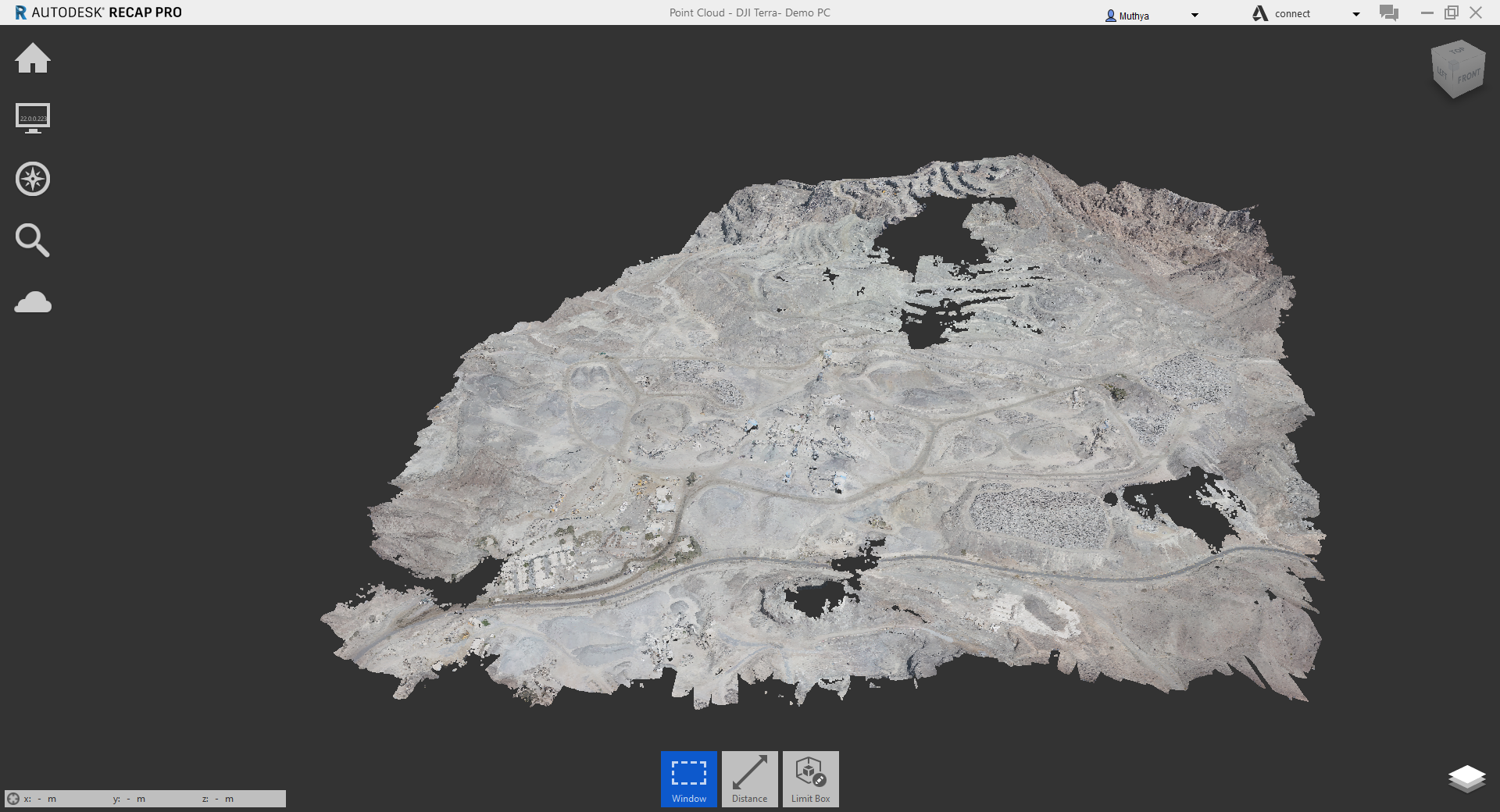Click the Point Cloud title text

point(749,12)
